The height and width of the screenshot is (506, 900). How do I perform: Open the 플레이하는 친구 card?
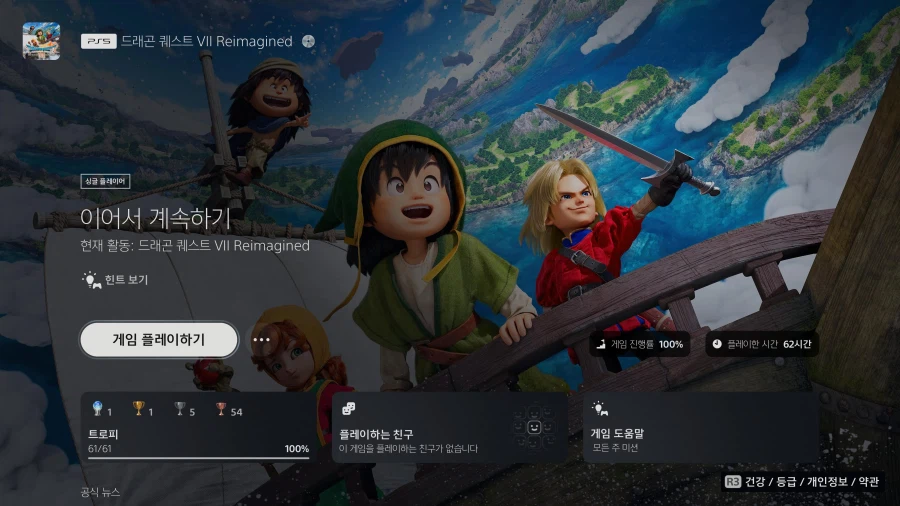448,428
